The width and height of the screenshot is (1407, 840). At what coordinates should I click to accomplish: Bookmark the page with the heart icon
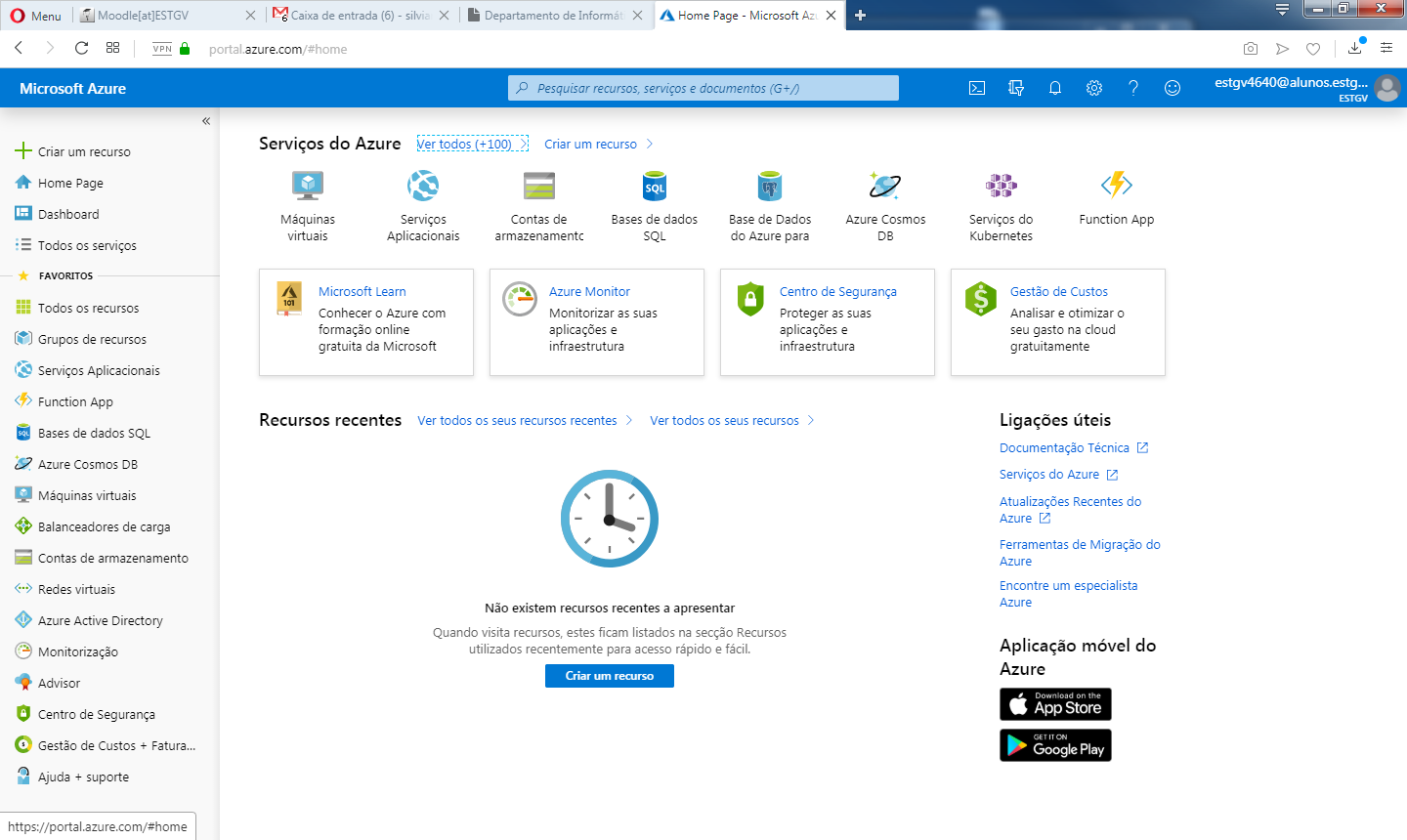pyautogui.click(x=1313, y=49)
